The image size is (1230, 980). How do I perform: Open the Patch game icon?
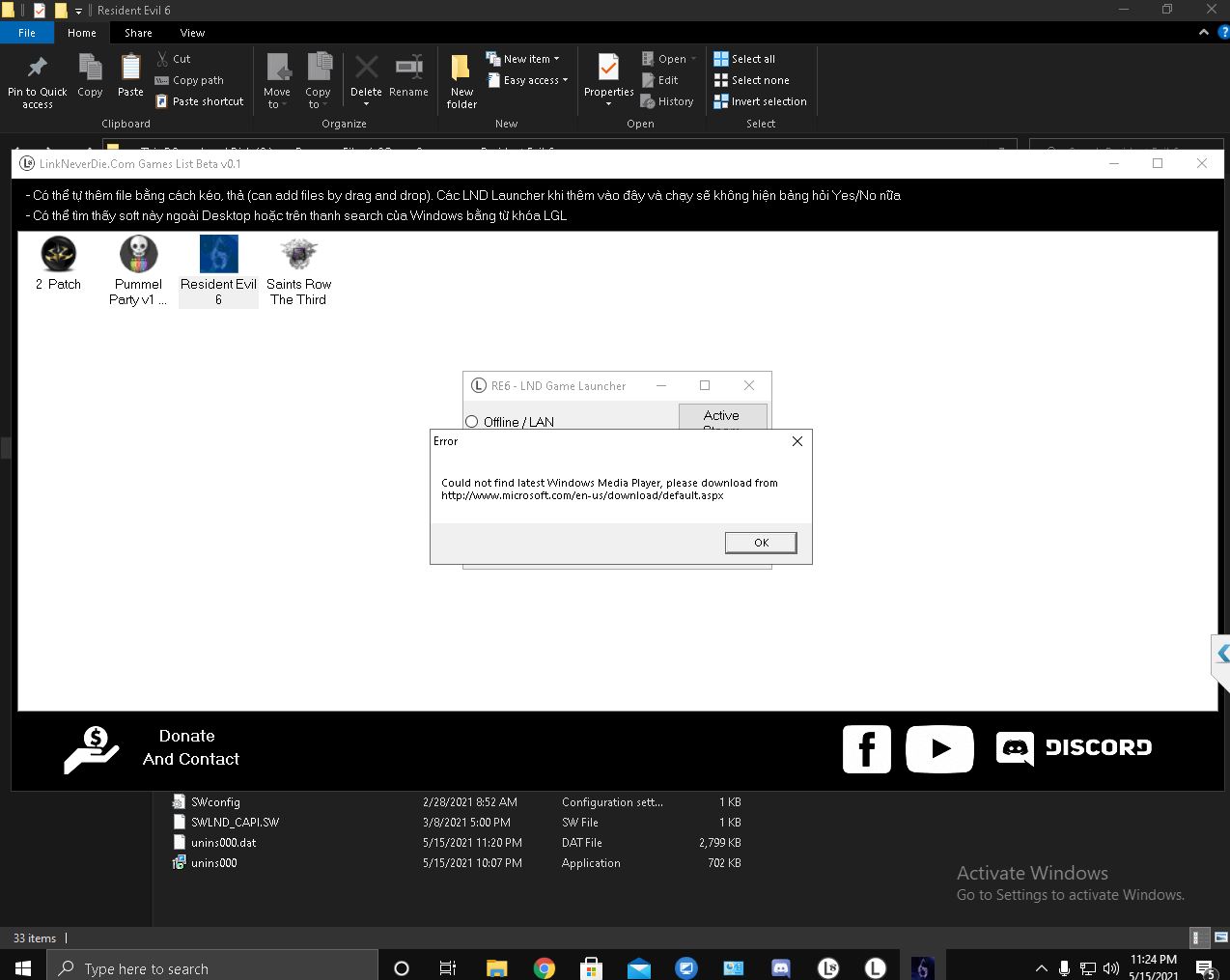(59, 255)
